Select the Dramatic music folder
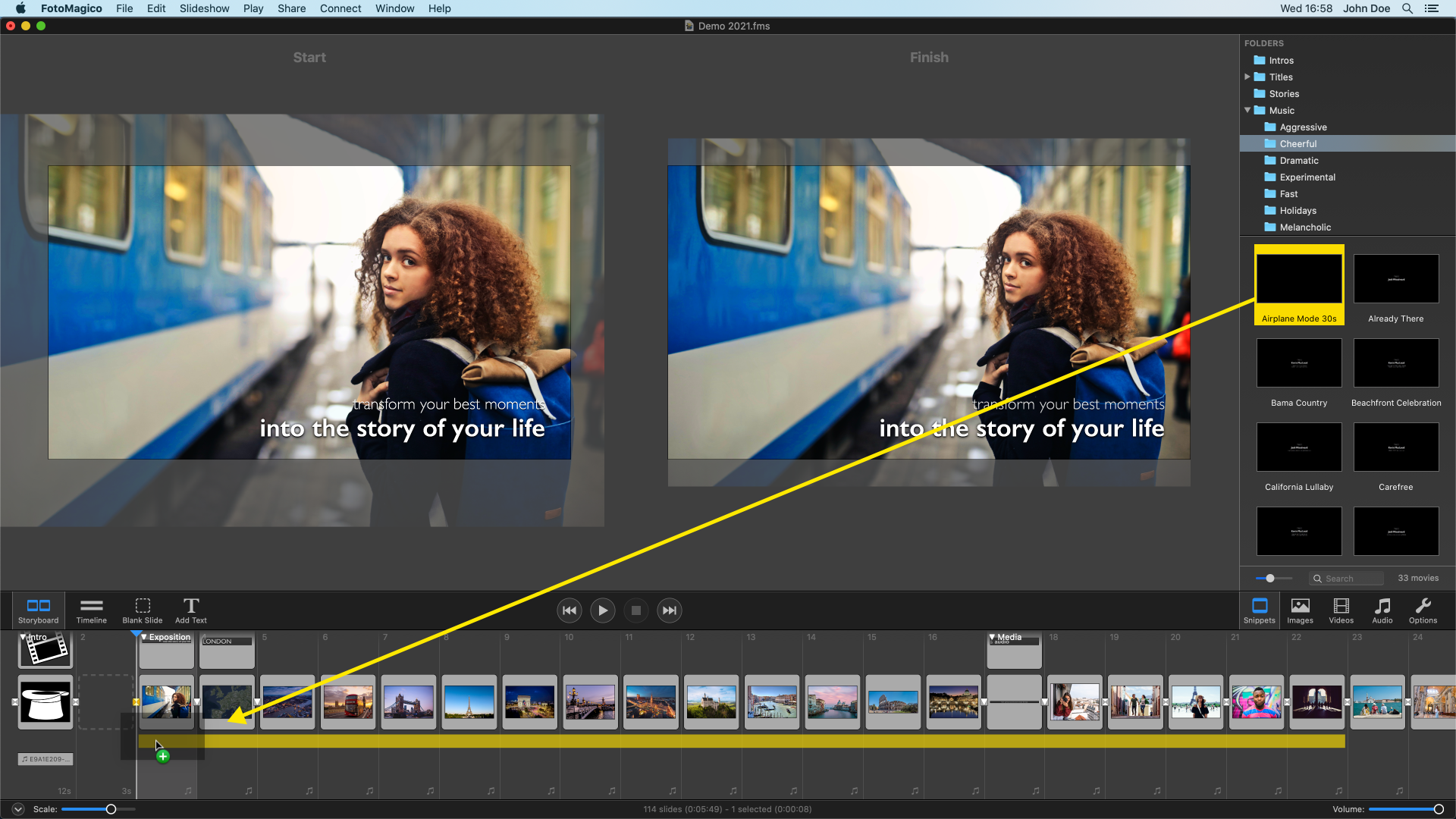The height and width of the screenshot is (819, 1456). click(1298, 160)
